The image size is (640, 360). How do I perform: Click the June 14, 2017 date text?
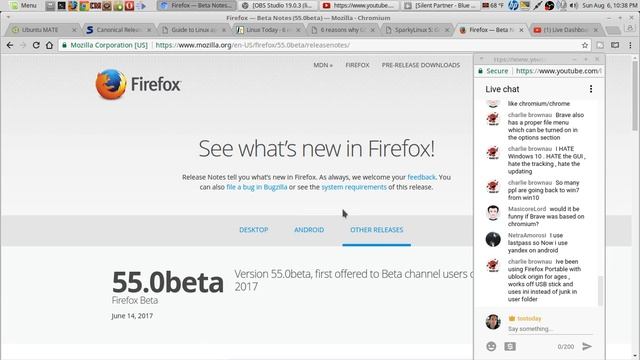click(132, 316)
